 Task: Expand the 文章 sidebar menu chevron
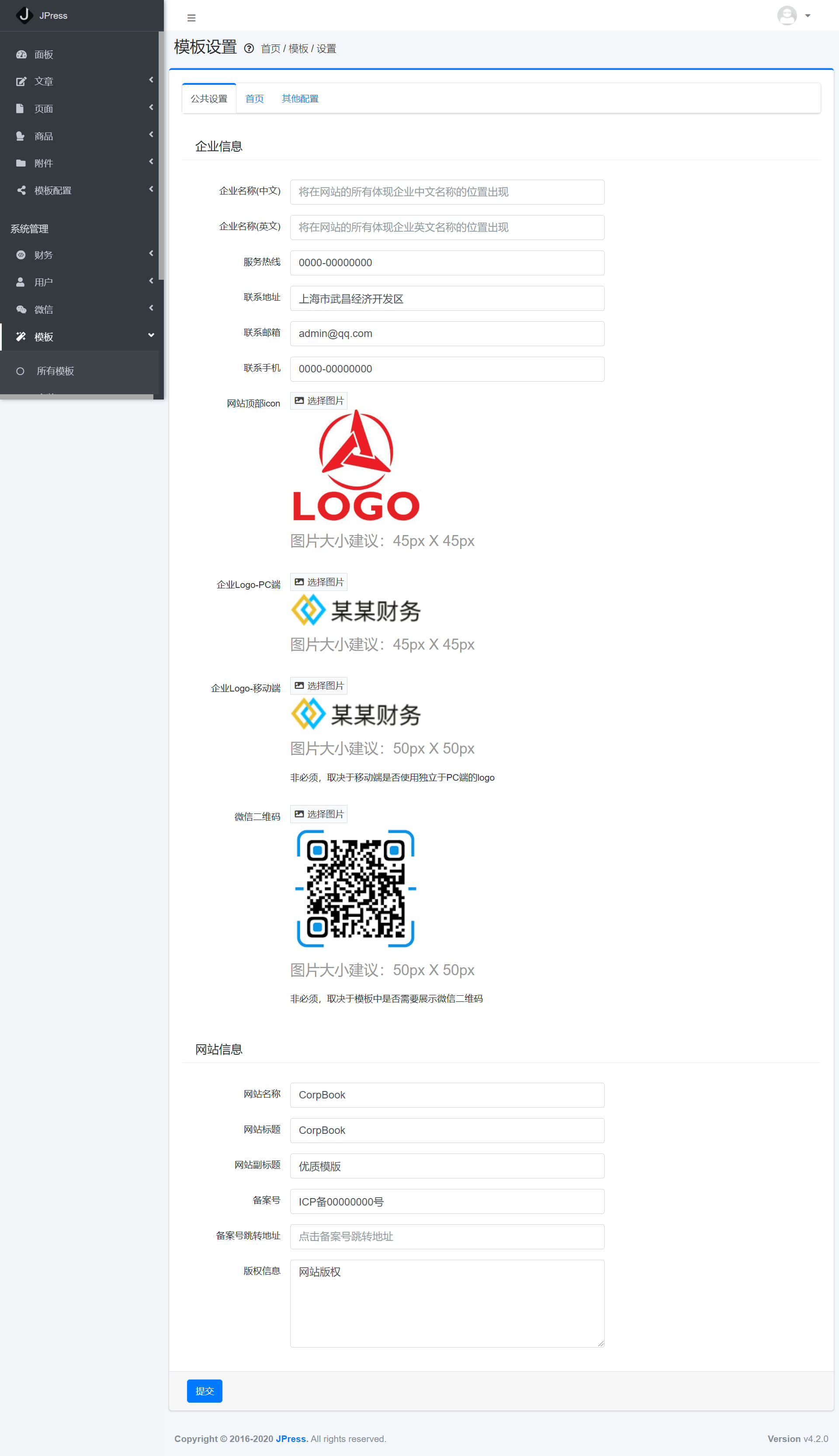151,80
